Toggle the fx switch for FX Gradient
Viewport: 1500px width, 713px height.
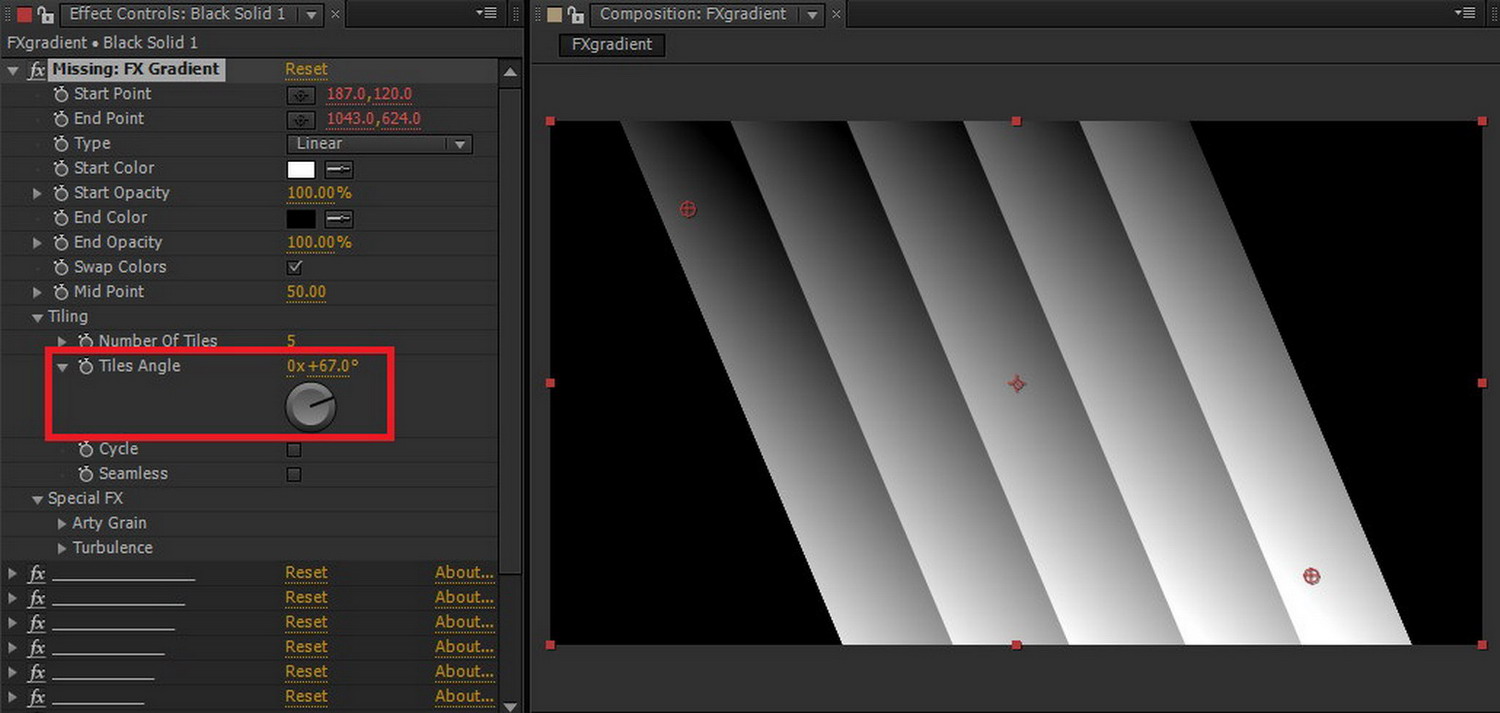point(37,70)
